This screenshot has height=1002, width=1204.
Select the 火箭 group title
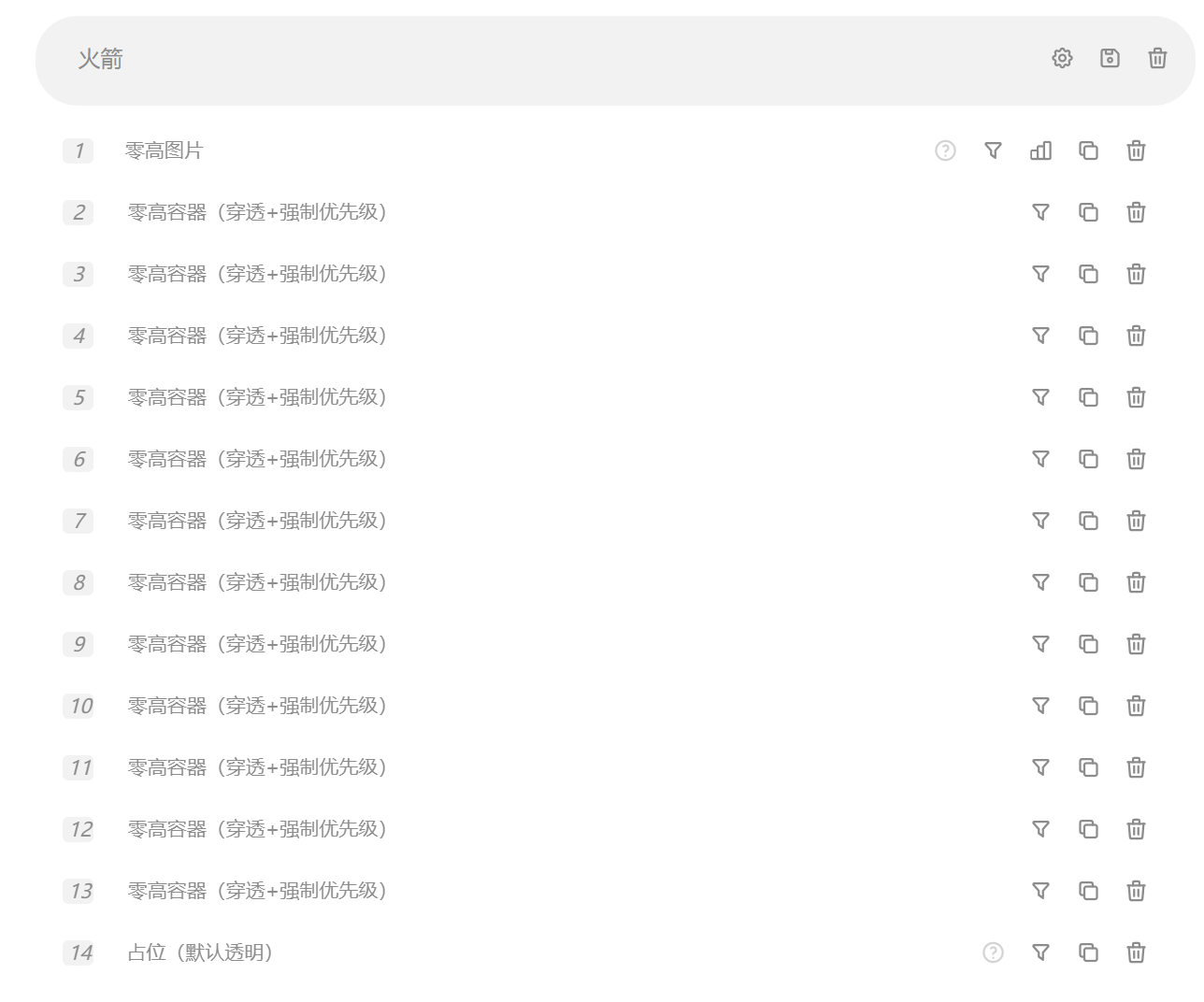pyautogui.click(x=100, y=59)
